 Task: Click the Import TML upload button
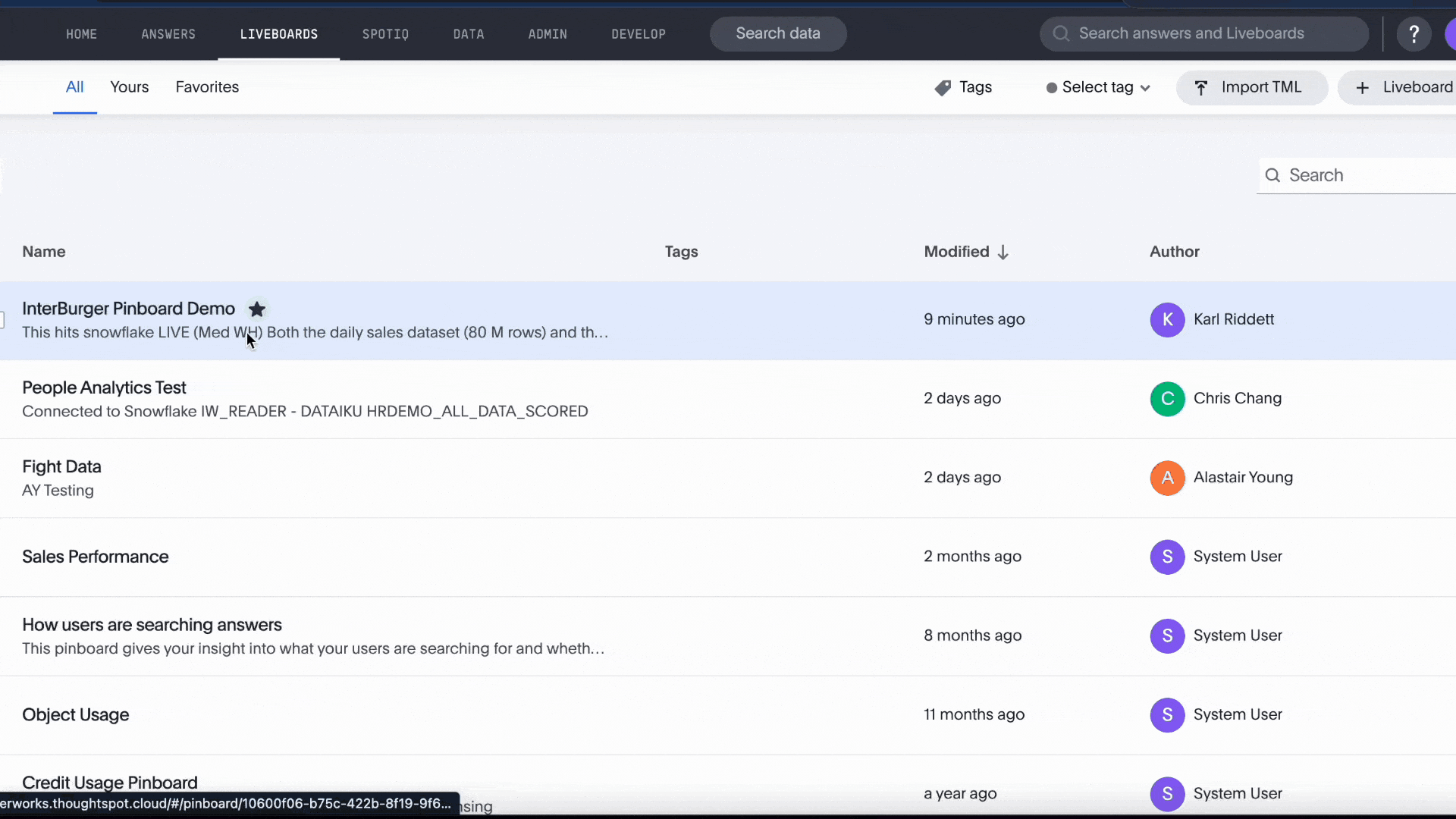tap(1251, 88)
